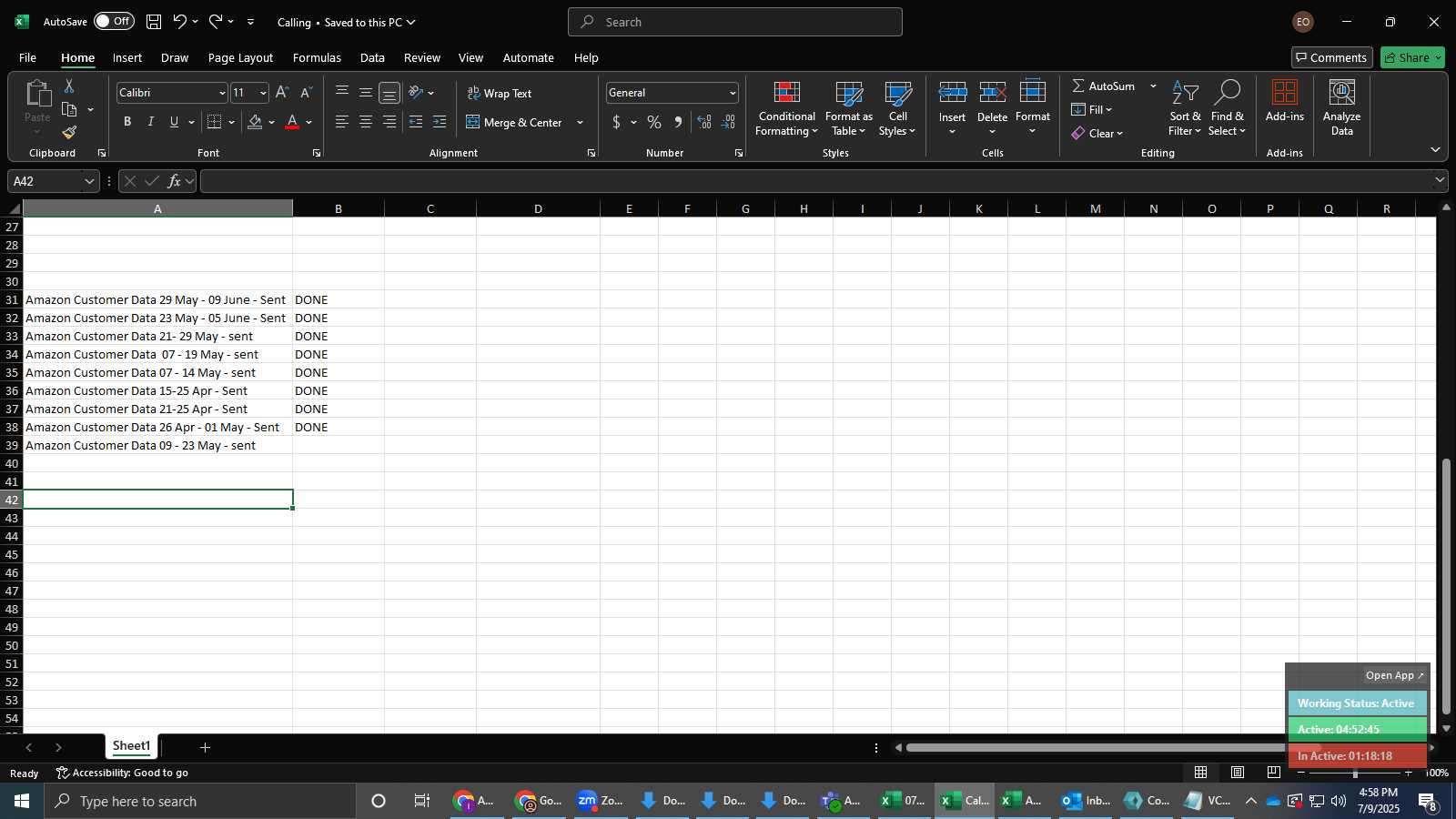Image resolution: width=1456 pixels, height=819 pixels.
Task: Click Accessibility: Good to go status
Action: click(x=122, y=773)
